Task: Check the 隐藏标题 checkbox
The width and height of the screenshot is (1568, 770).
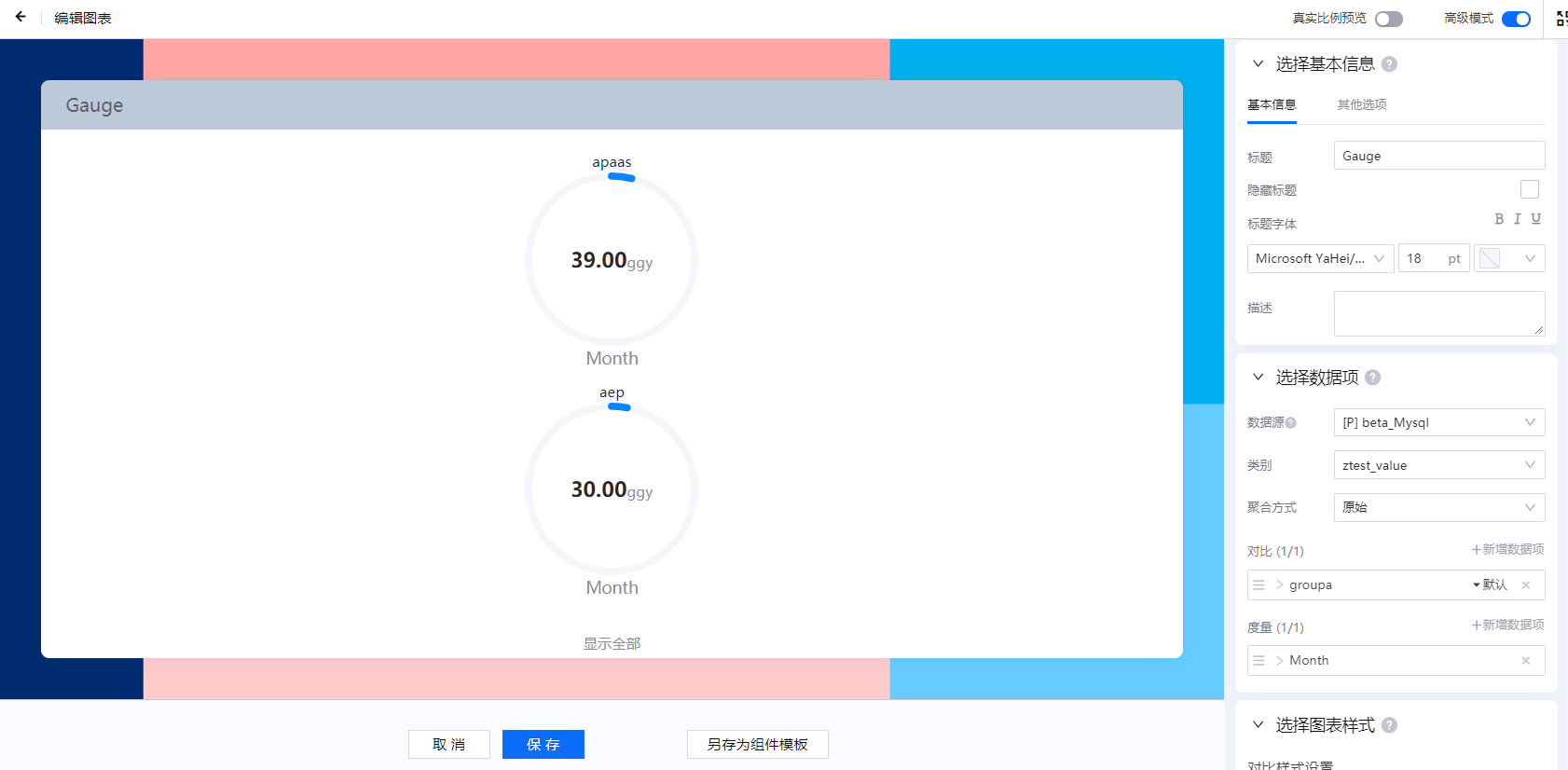Action: tap(1529, 189)
